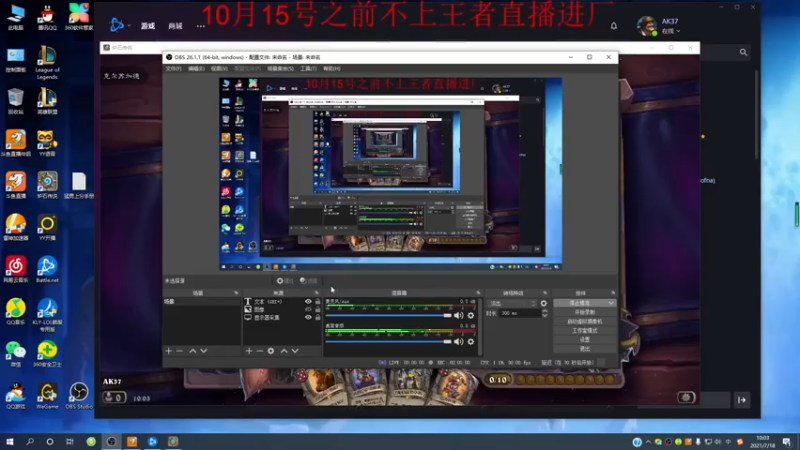Open Tencent QQ desktop shortcut
Image resolution: width=800 pixels, height=450 pixels.
click(x=47, y=17)
